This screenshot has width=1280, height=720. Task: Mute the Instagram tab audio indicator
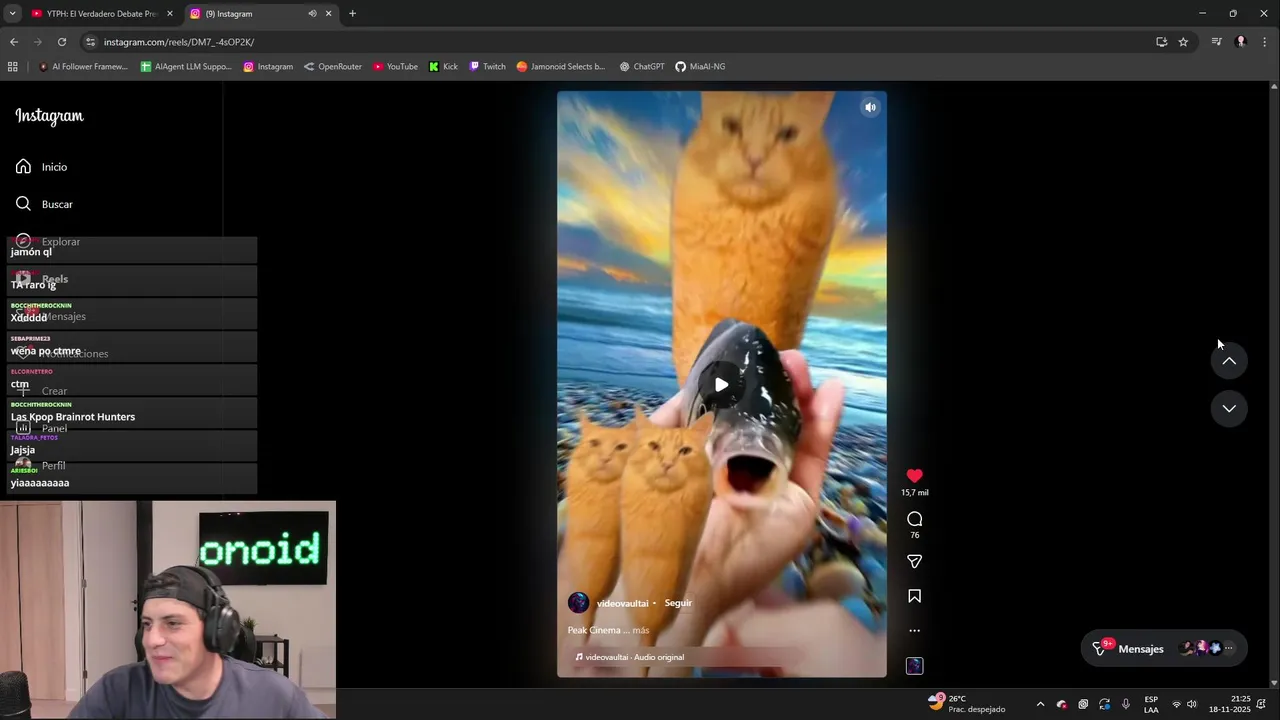(312, 14)
